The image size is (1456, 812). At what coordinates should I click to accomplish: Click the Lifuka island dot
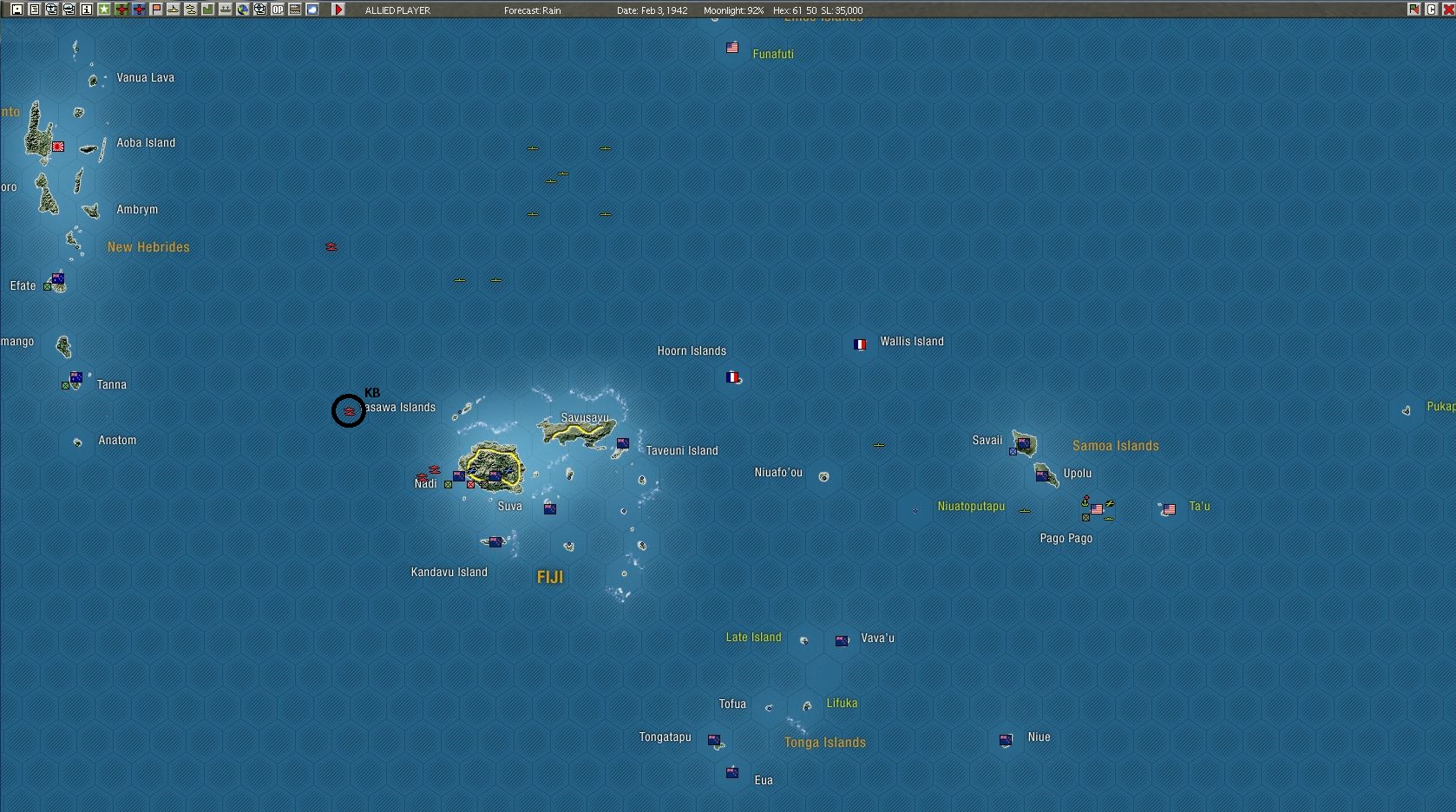point(807,705)
